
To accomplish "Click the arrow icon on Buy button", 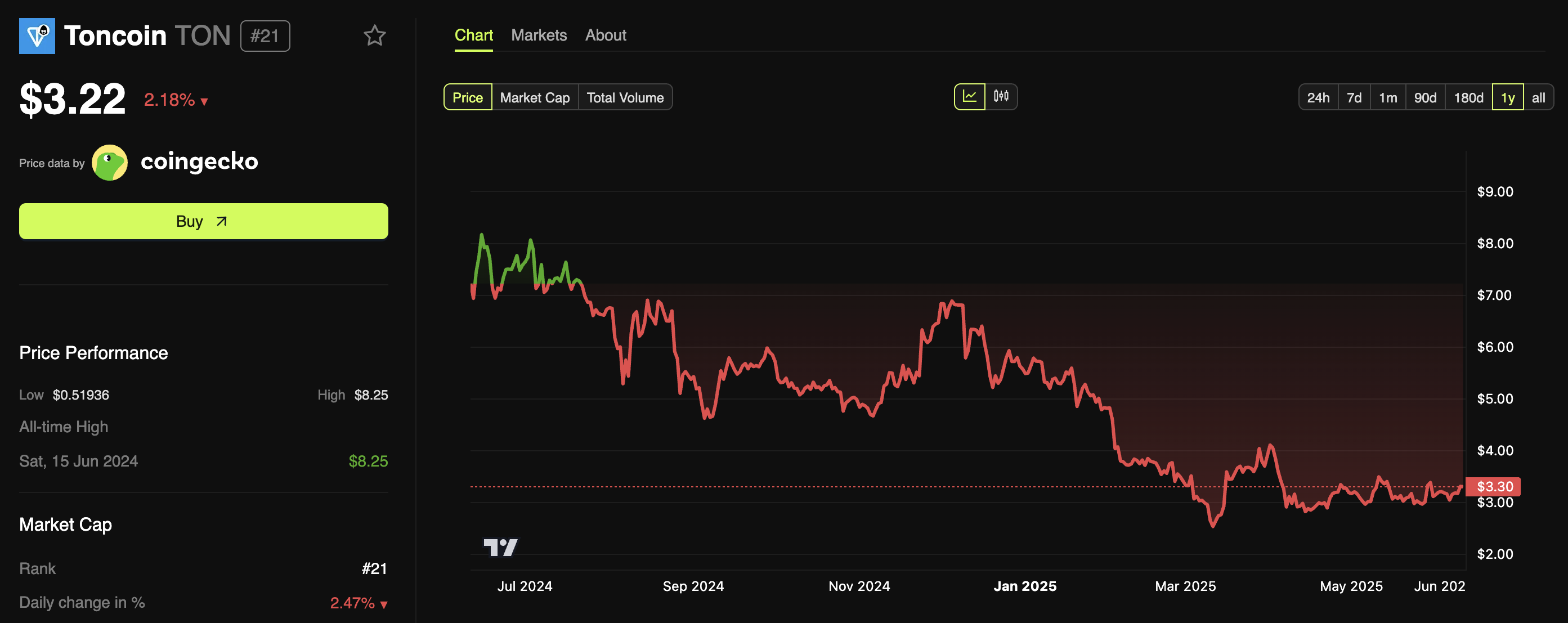I will [222, 222].
